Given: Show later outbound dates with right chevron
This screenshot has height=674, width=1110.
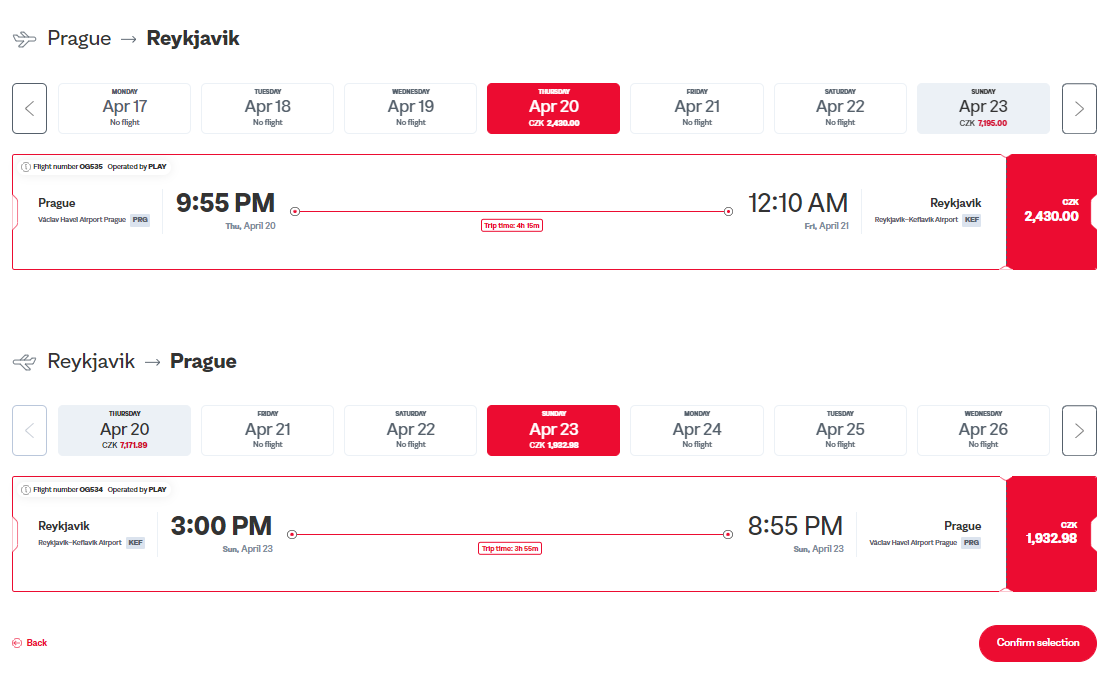Looking at the screenshot, I should pos(1079,108).
